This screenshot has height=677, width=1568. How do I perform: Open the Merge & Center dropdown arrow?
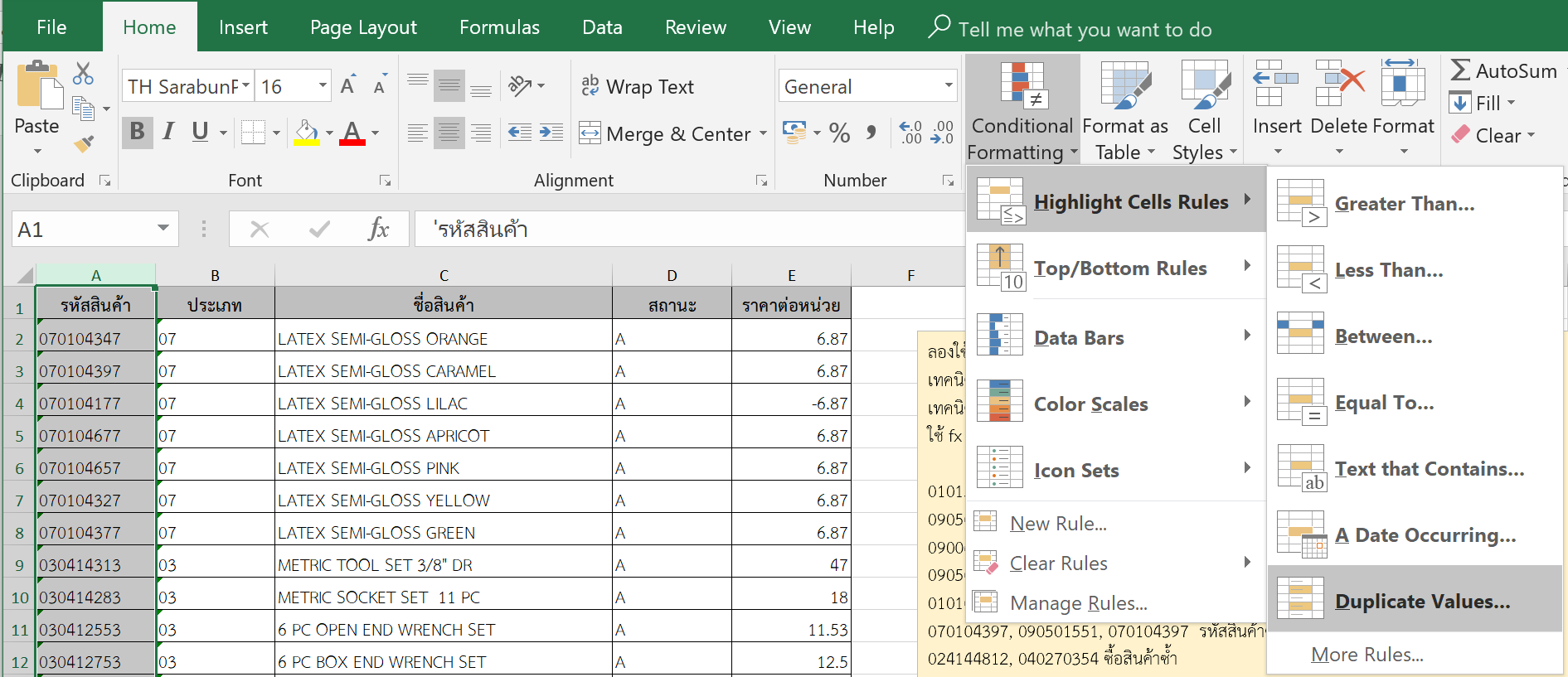pos(763,133)
